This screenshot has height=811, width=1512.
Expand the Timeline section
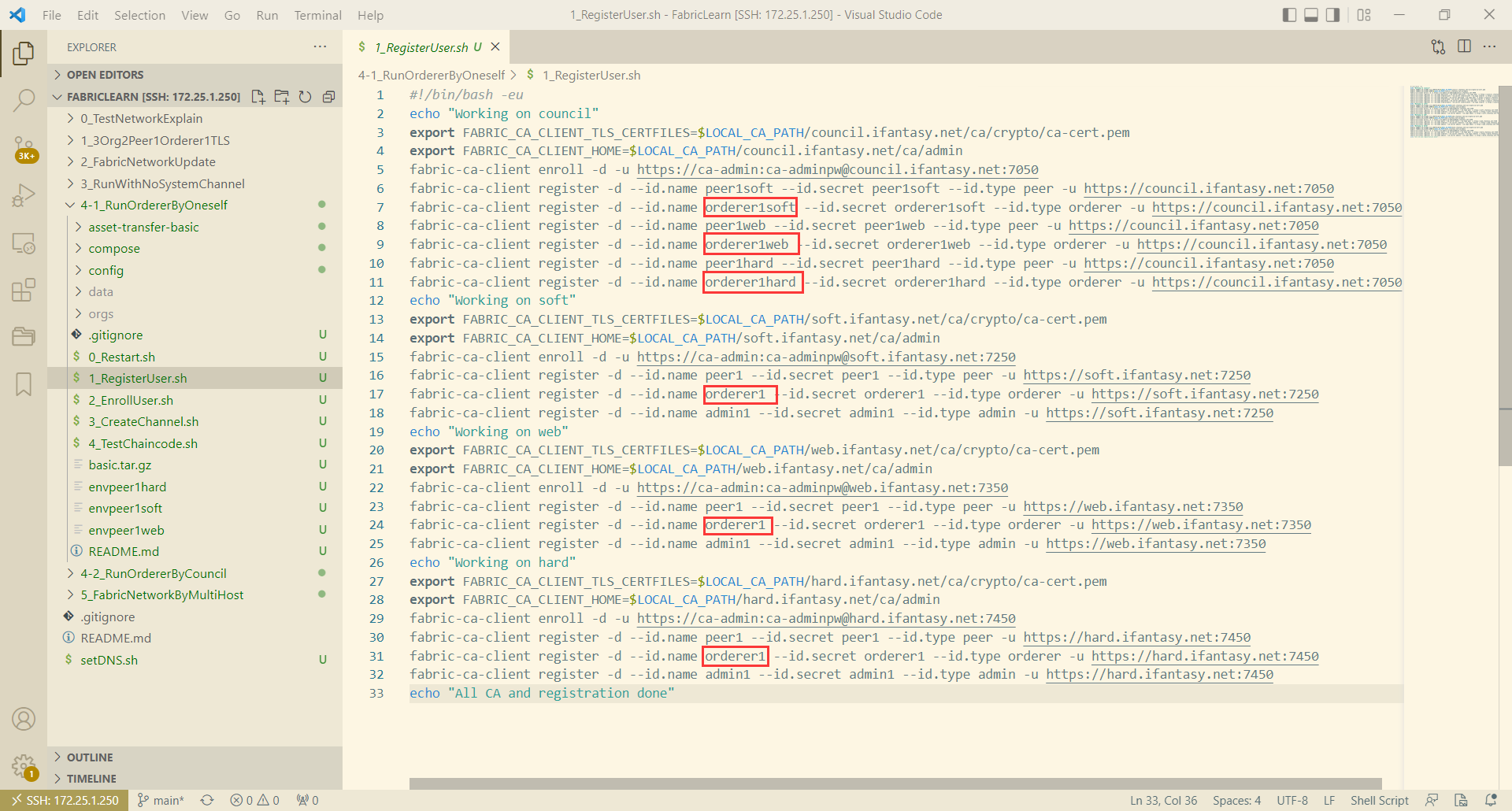tap(195, 778)
